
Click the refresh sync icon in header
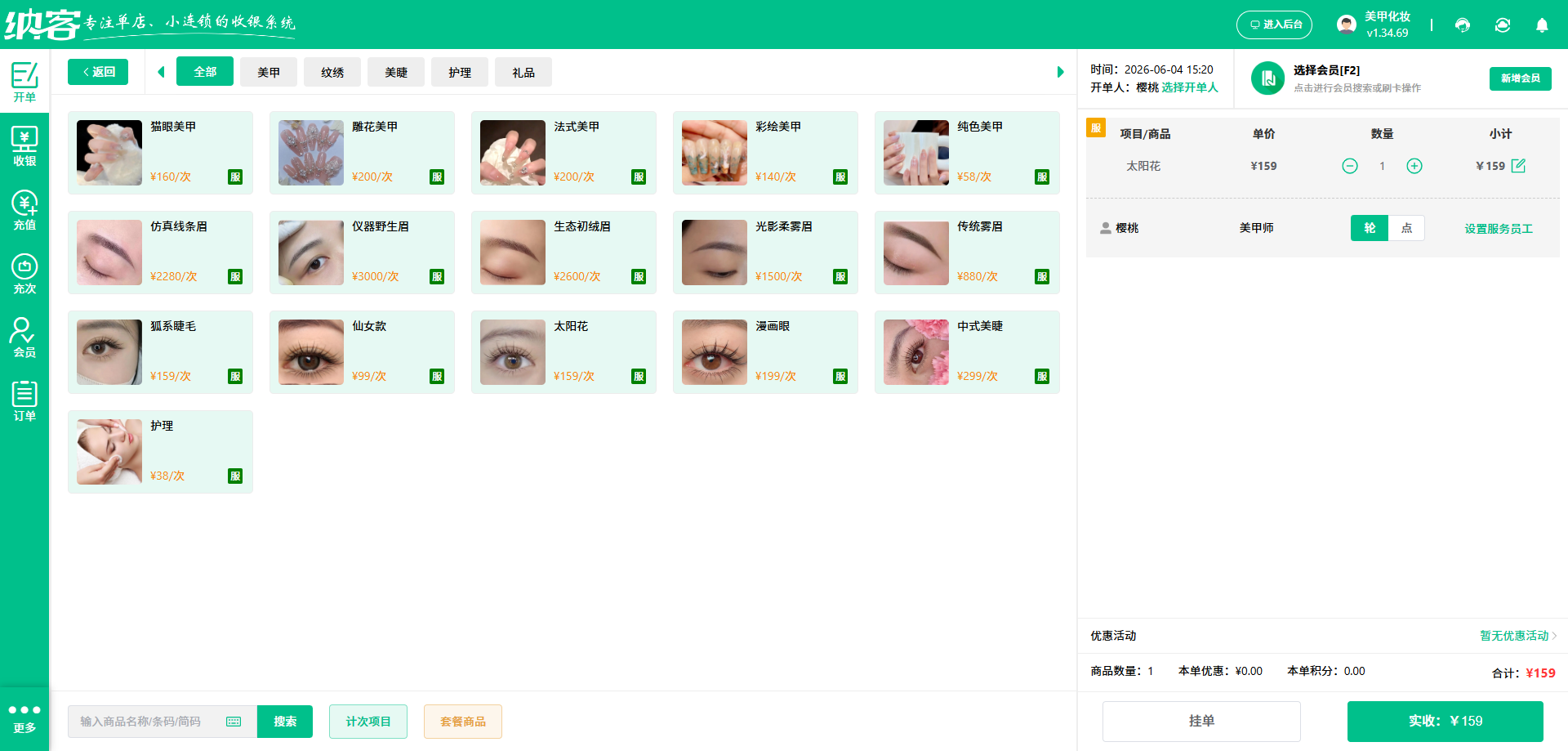(1503, 25)
